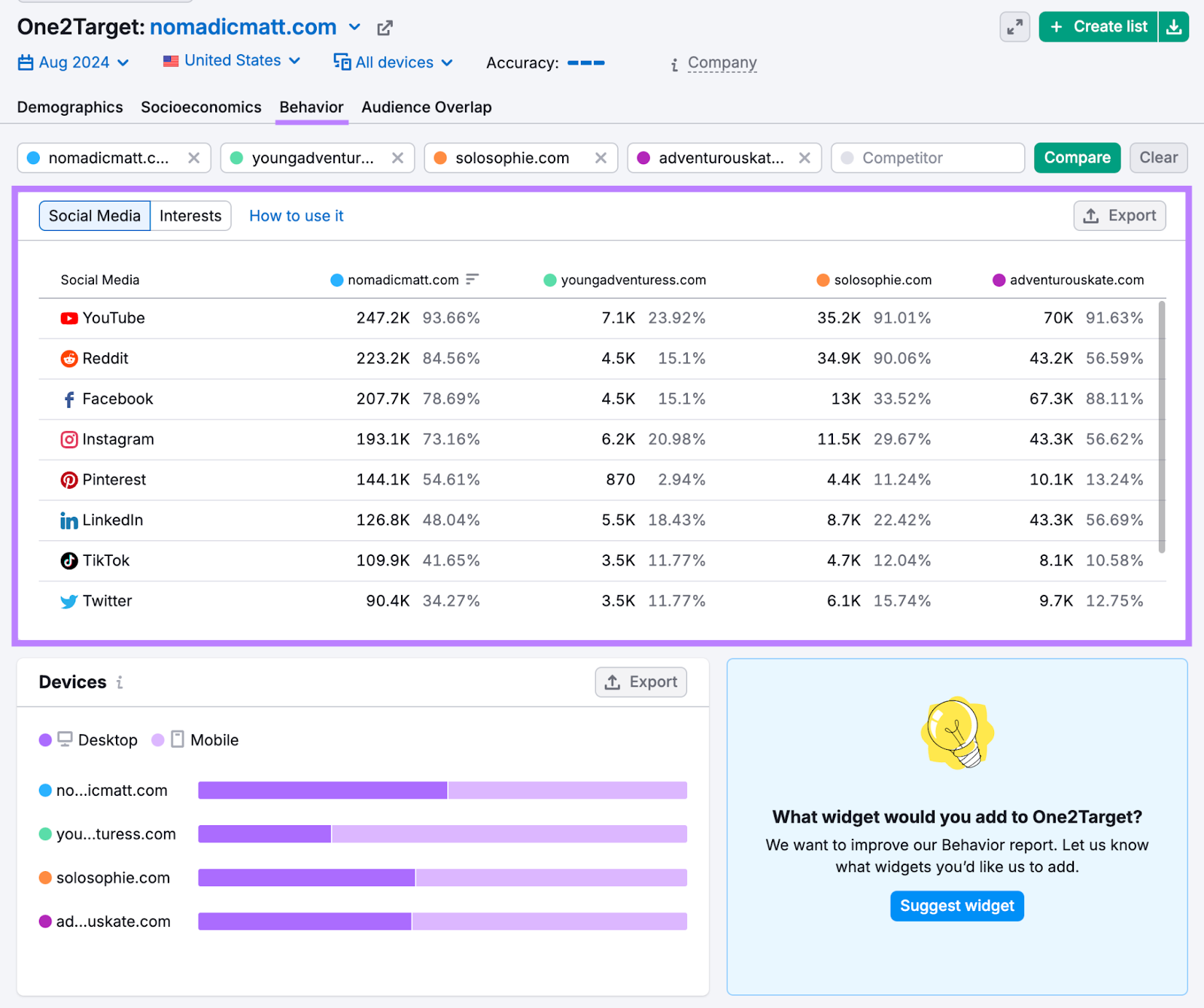Click the expand fullscreen icon
Screen dimensions: 1204x1008
click(1014, 27)
